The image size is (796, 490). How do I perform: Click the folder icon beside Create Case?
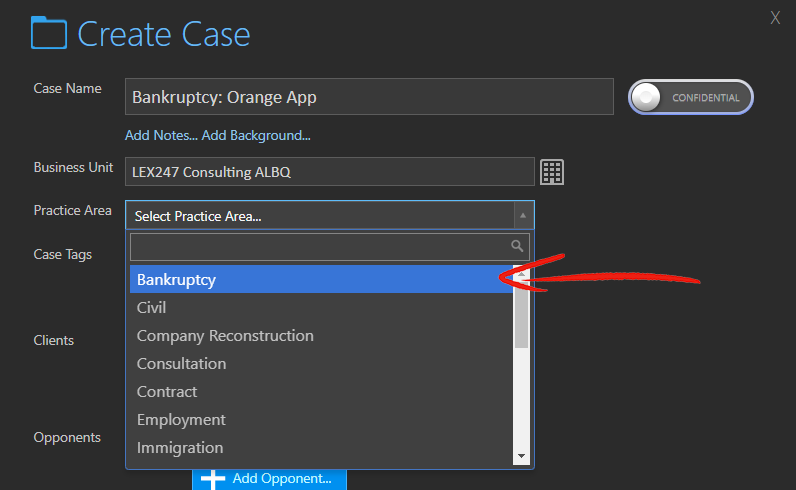(48, 33)
